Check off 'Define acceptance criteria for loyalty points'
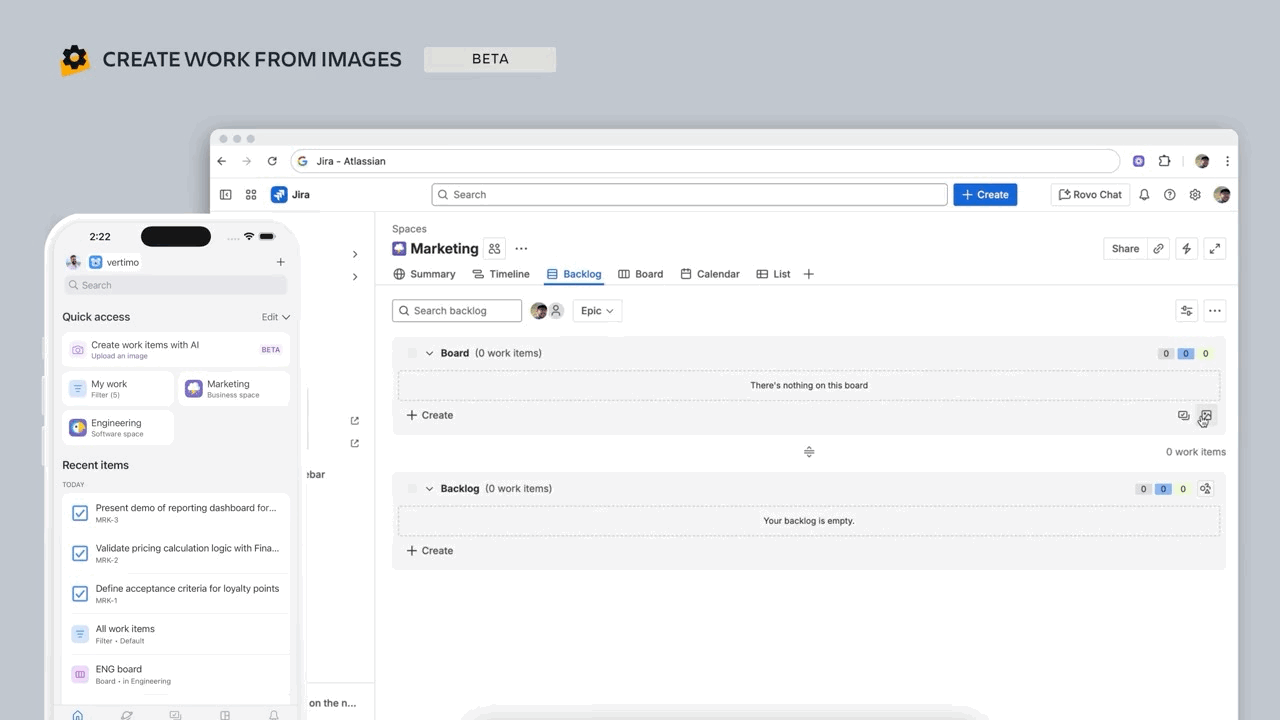Screen dimensions: 1280x720 click(80, 594)
